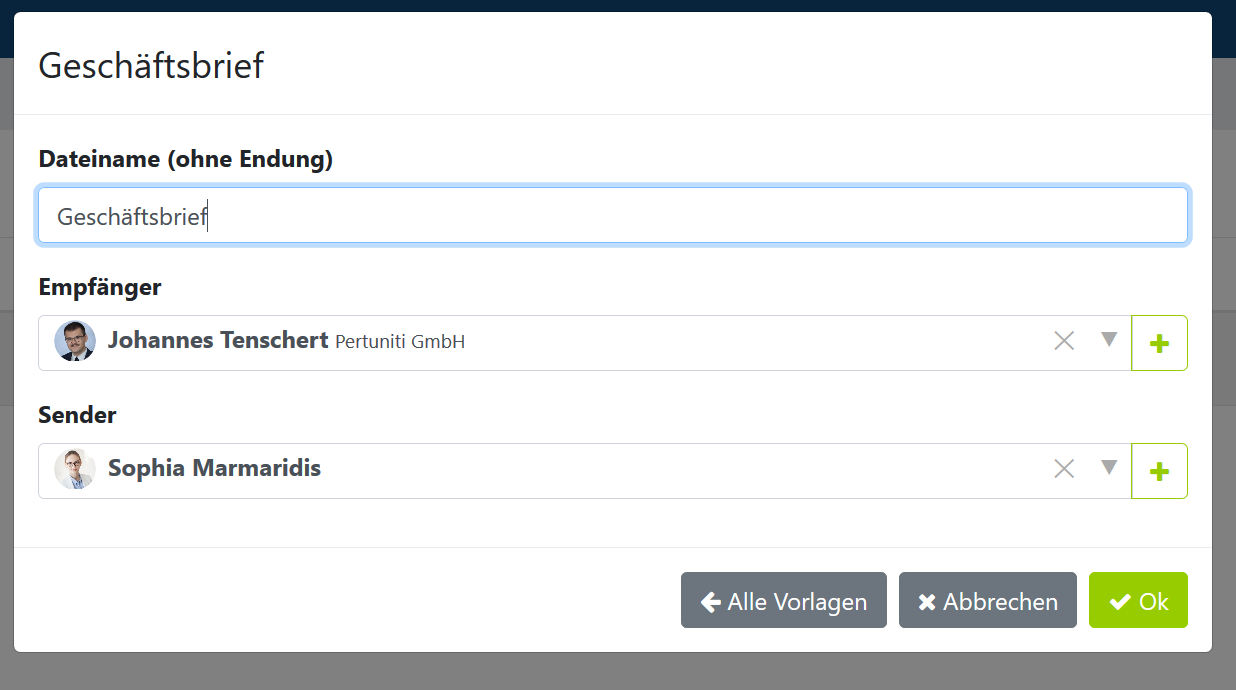Add a new Empfänger with the green plus
The image size is (1236, 690).
tap(1159, 343)
